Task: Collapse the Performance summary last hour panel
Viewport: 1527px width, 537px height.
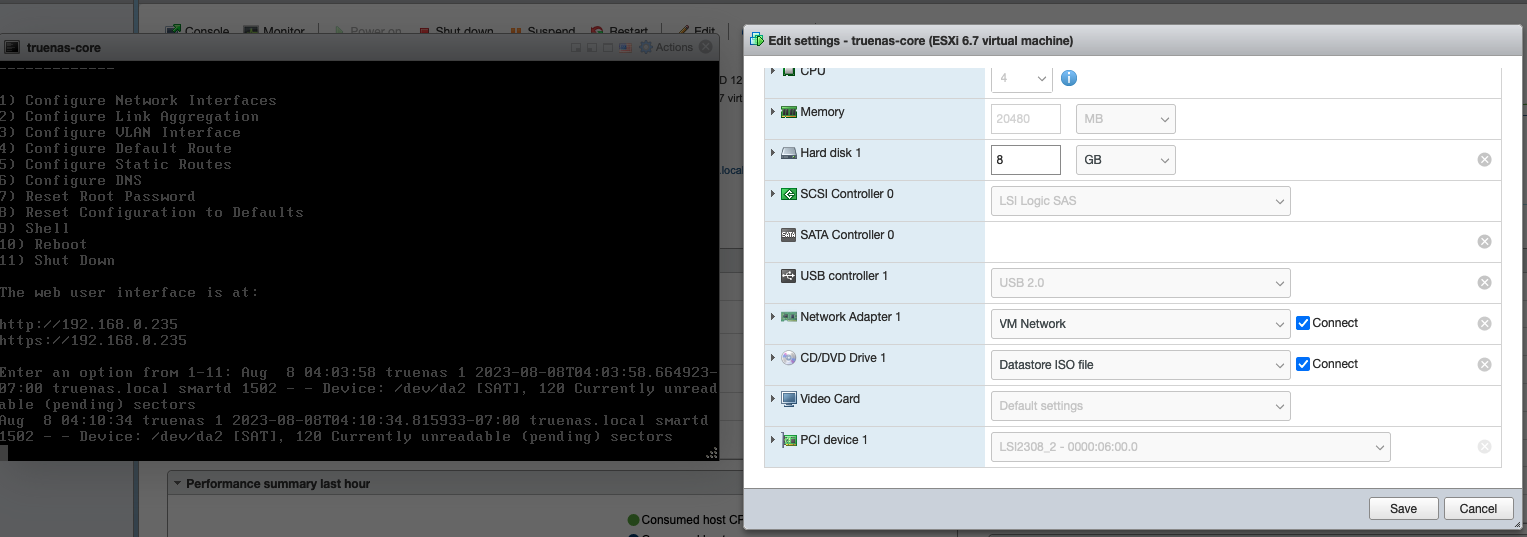Action: 178,484
